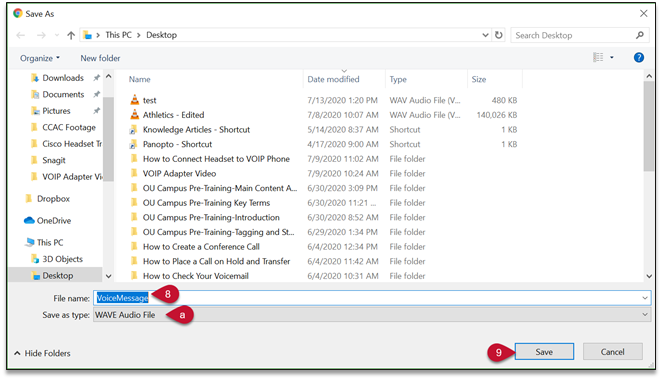Expand the address bar history dropdown
This screenshot has width=662, height=380.
tap(485, 35)
